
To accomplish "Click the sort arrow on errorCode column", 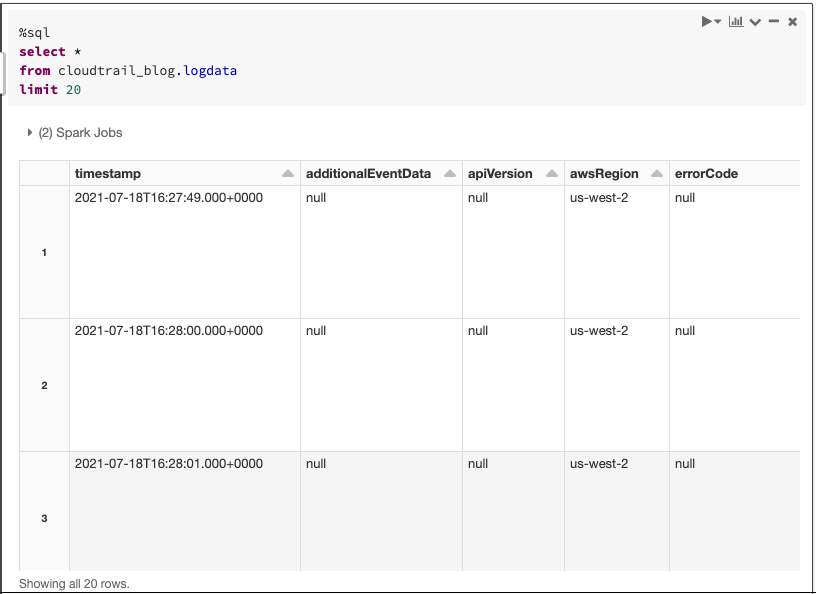I will click(789, 172).
